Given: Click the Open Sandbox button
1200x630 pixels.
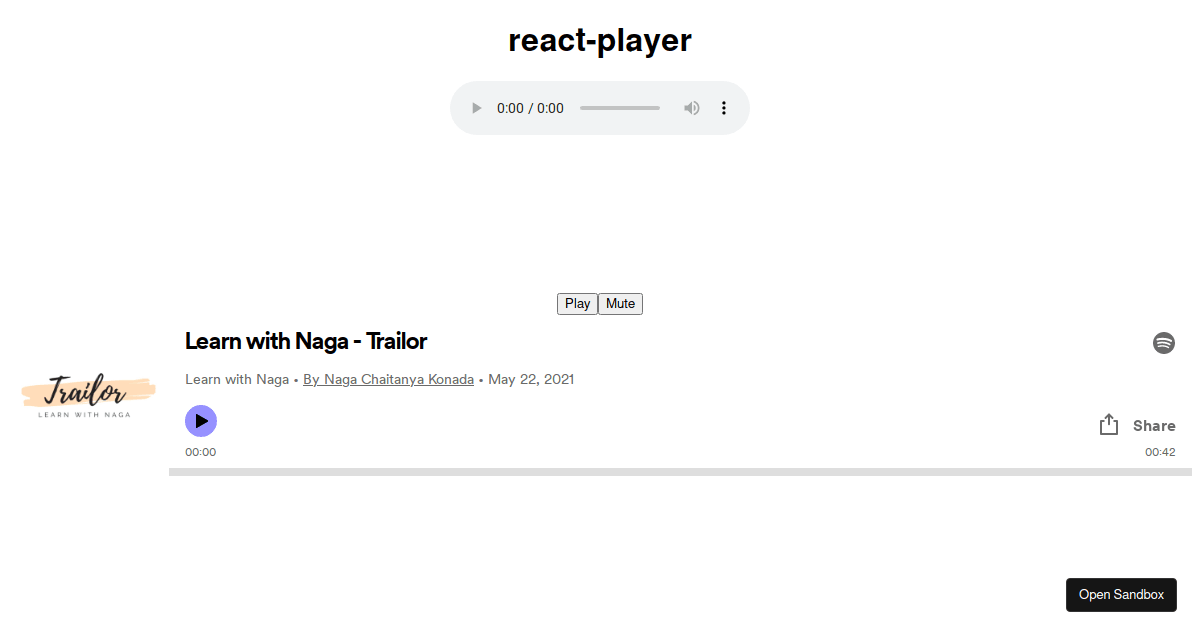Looking at the screenshot, I should click(x=1121, y=594).
